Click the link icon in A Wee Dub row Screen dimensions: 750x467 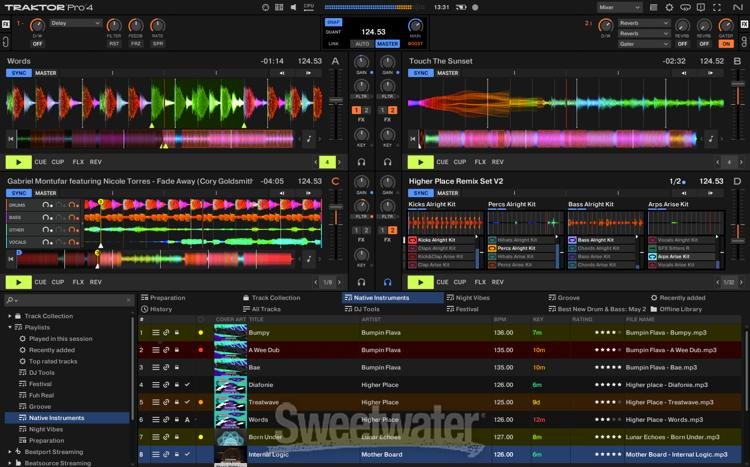pos(166,350)
